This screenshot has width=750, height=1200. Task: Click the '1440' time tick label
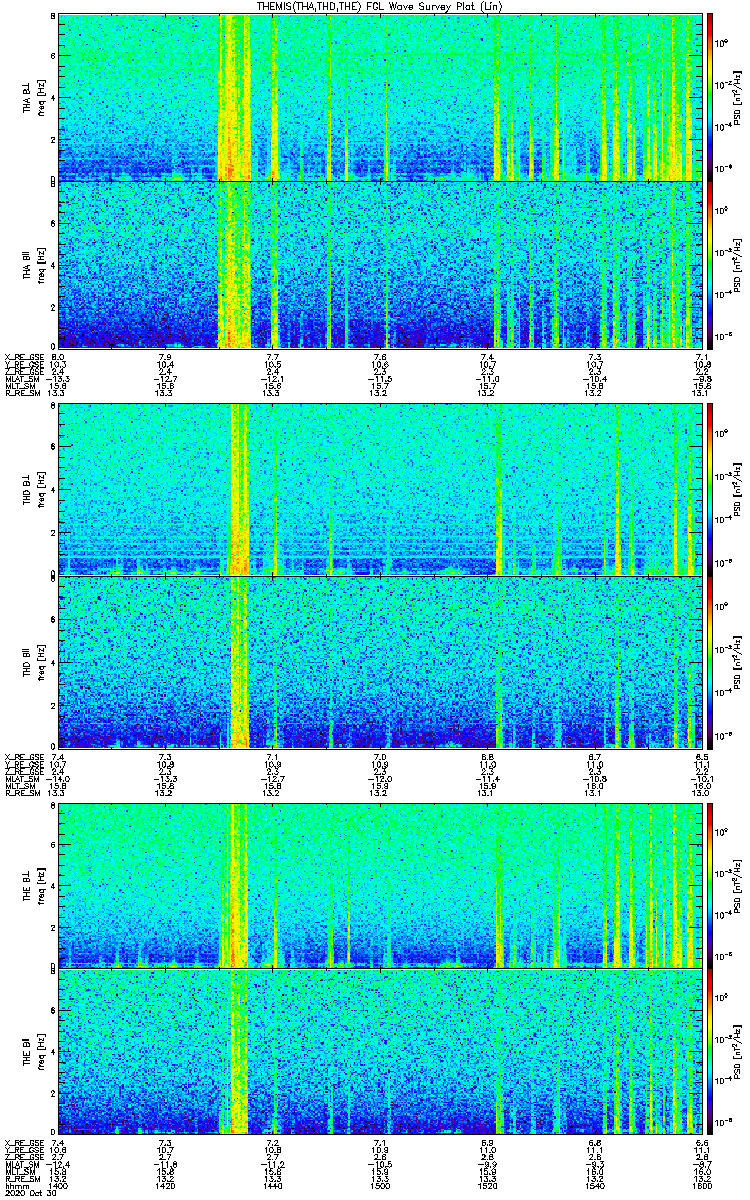pyautogui.click(x=272, y=1184)
